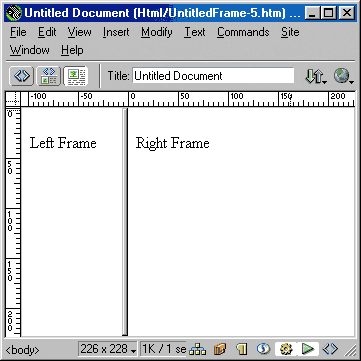The width and height of the screenshot is (361, 361).
Task: Open File Management arrows dropdown
Action: 315,77
